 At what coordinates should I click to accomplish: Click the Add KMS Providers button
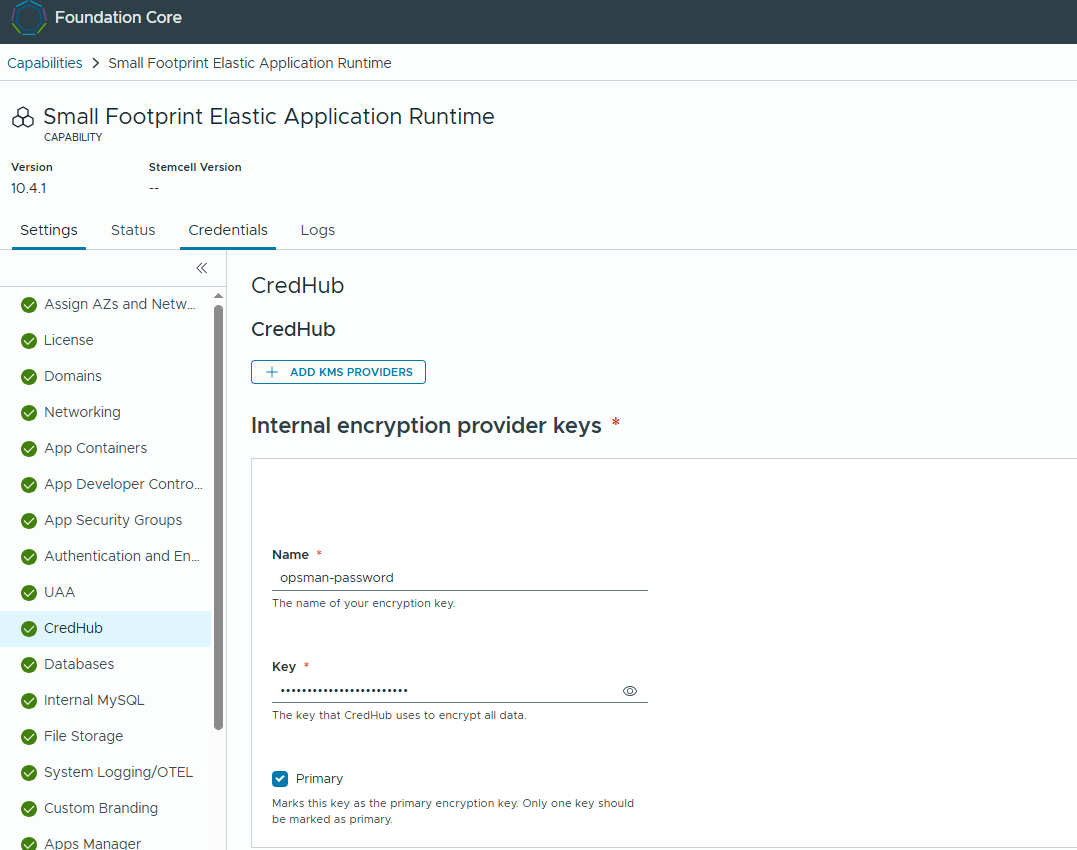(338, 372)
